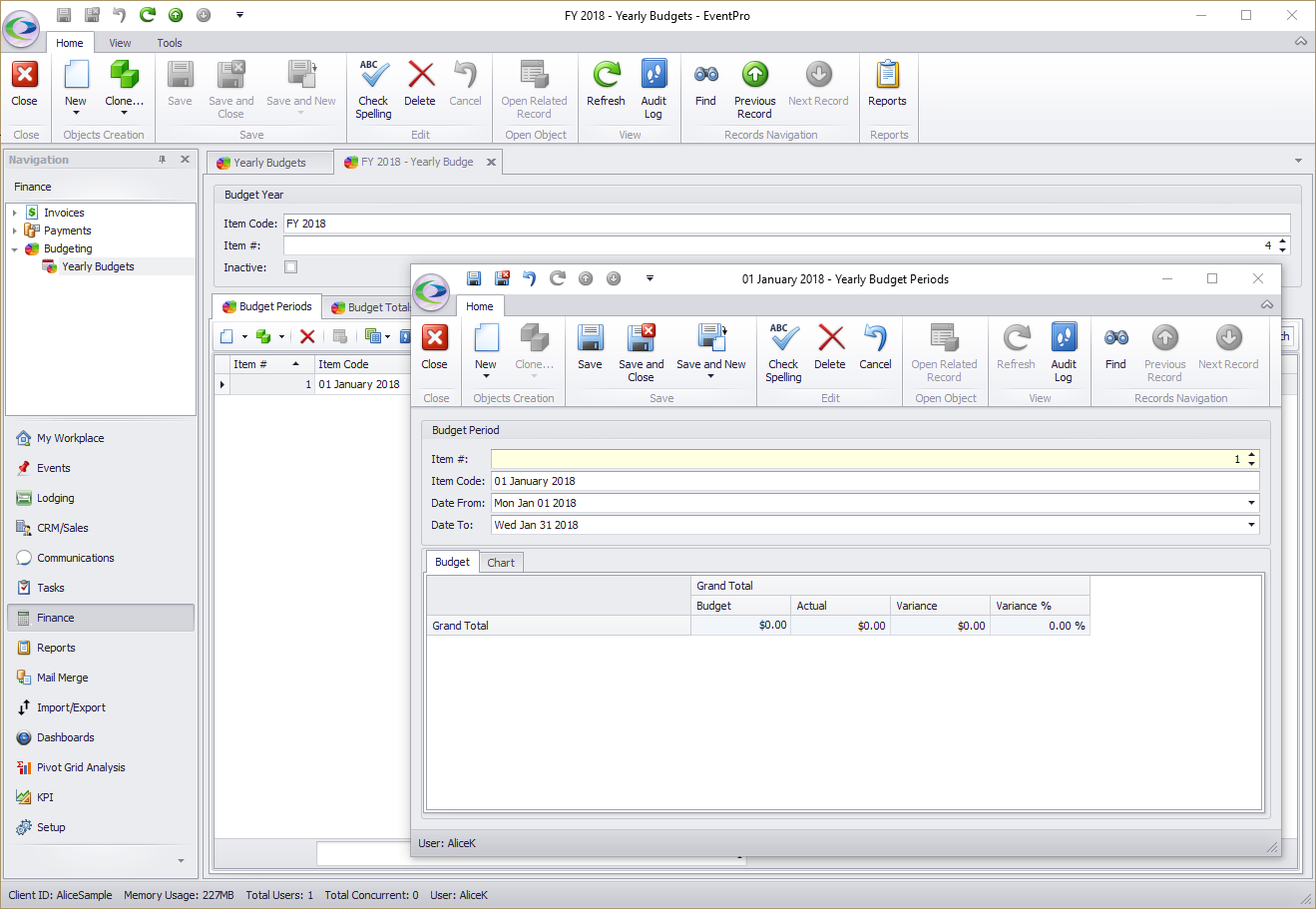
Task: Click the Item Code field FY 2018
Action: 786,224
